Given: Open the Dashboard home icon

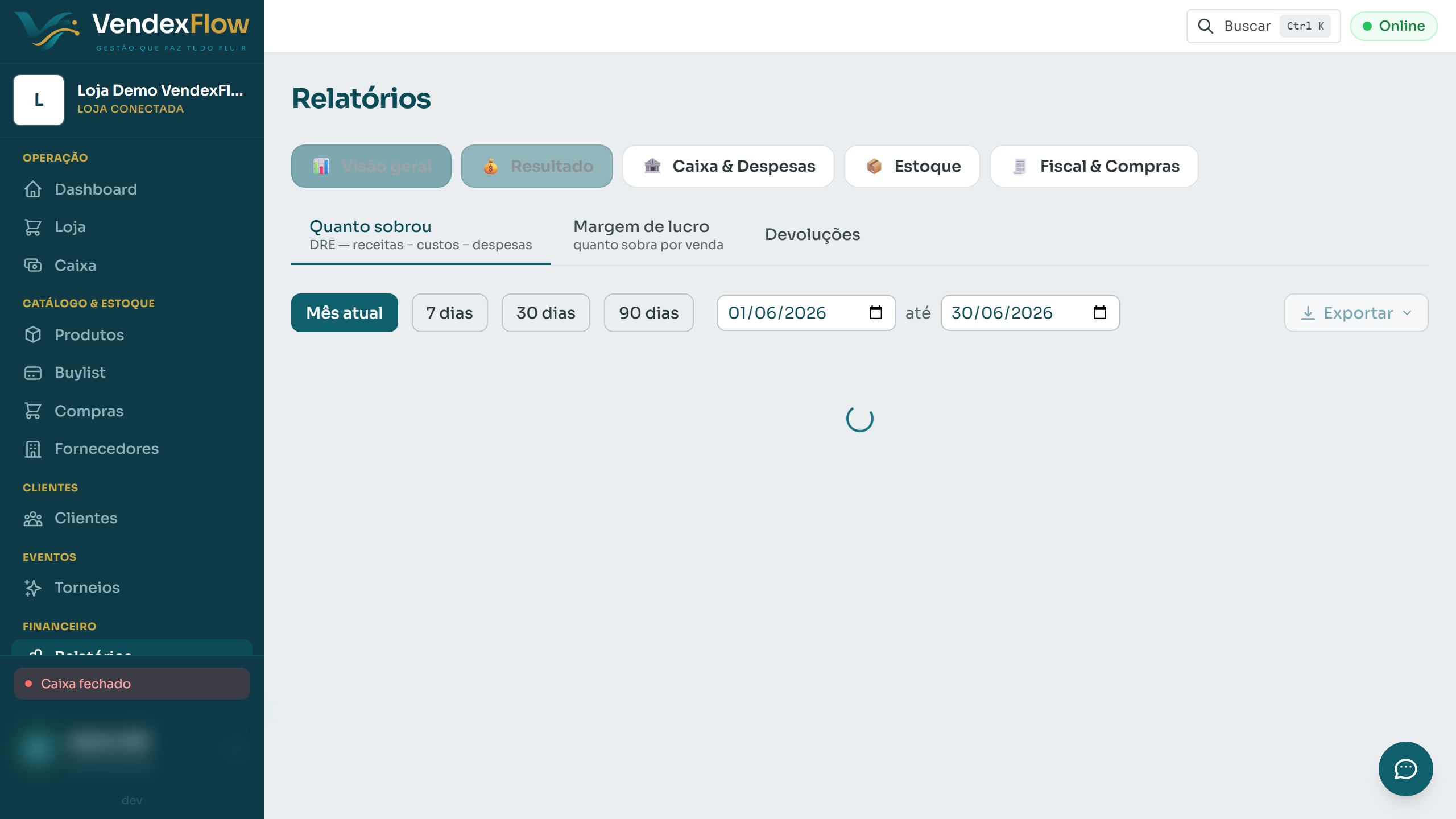Looking at the screenshot, I should click(x=33, y=189).
